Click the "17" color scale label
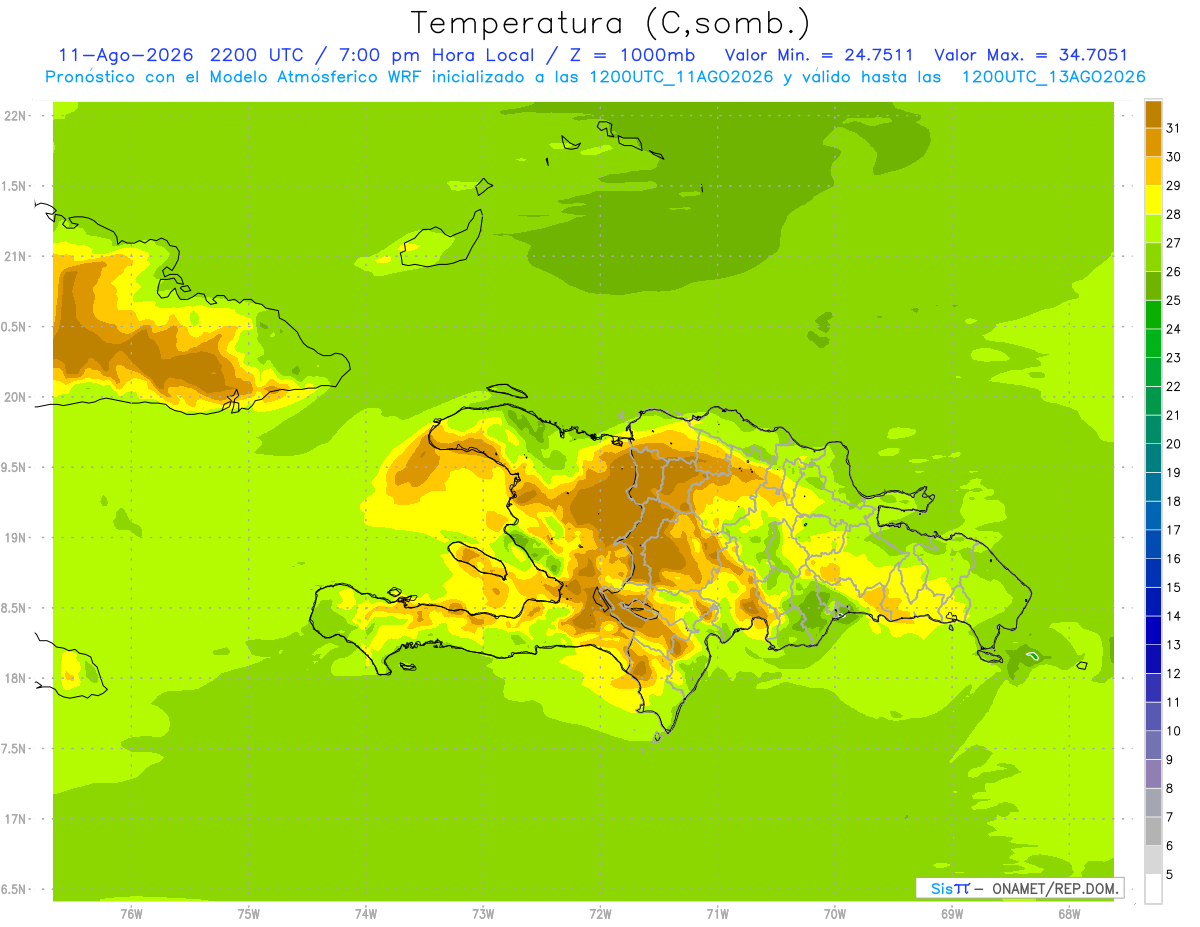Screen dimensions: 1200x927 coord(1173,530)
